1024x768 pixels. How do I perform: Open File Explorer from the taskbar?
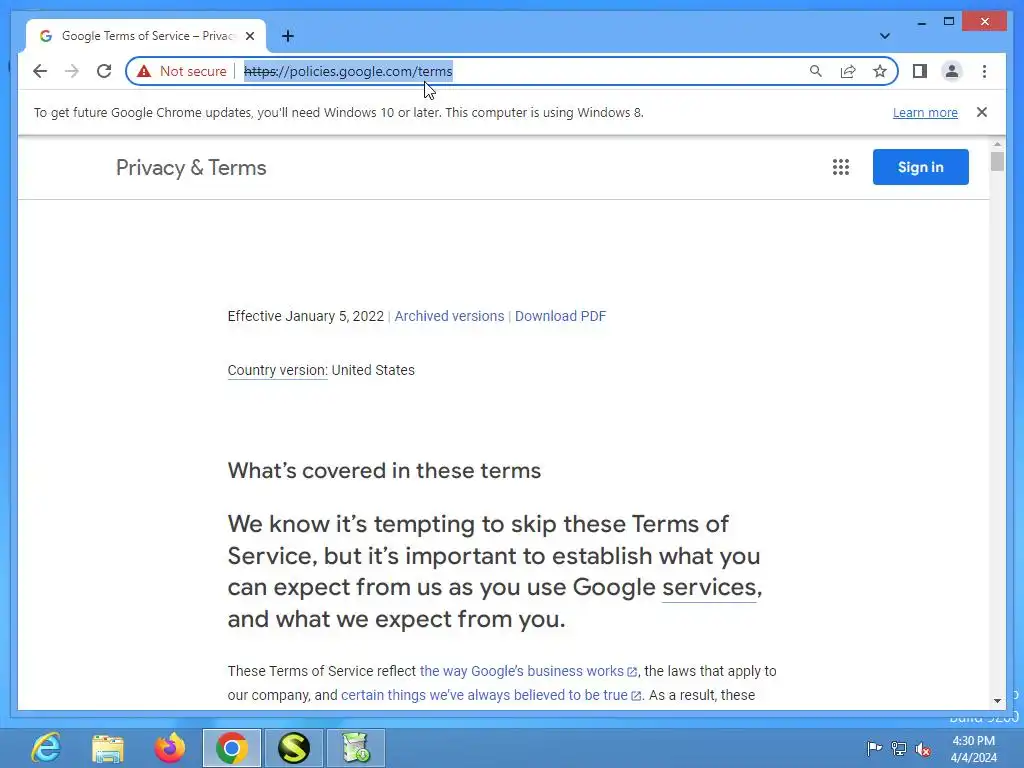[x=108, y=748]
